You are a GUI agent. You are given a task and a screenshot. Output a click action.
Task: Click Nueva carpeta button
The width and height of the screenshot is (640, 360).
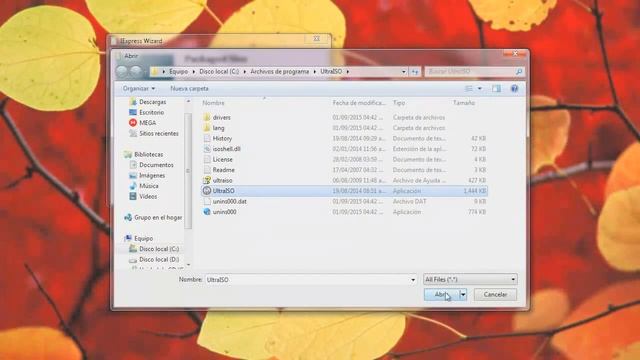(x=189, y=89)
